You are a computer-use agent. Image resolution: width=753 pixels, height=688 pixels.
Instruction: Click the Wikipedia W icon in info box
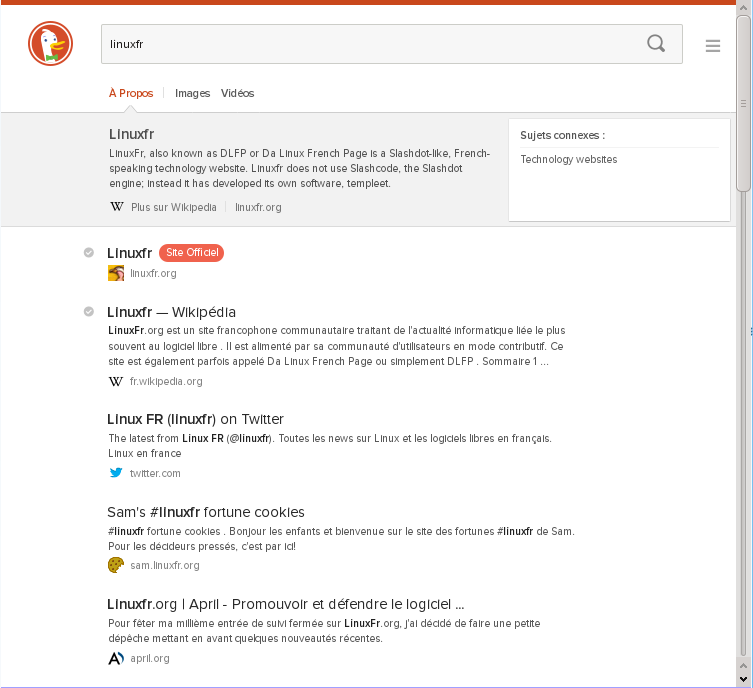[117, 207]
